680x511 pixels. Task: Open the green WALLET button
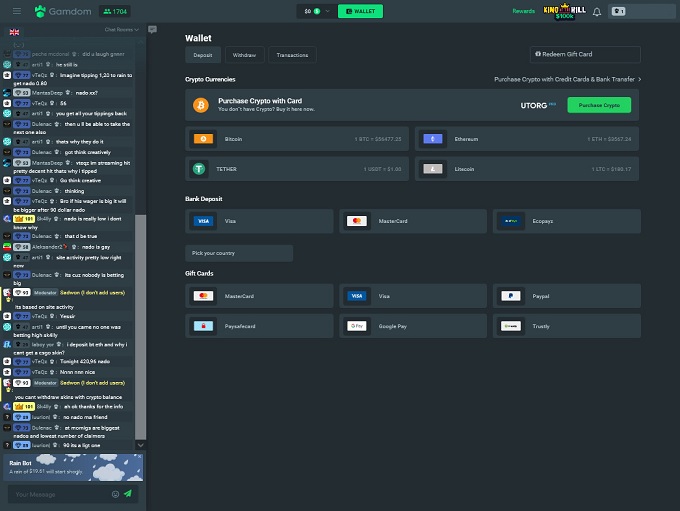tap(360, 11)
